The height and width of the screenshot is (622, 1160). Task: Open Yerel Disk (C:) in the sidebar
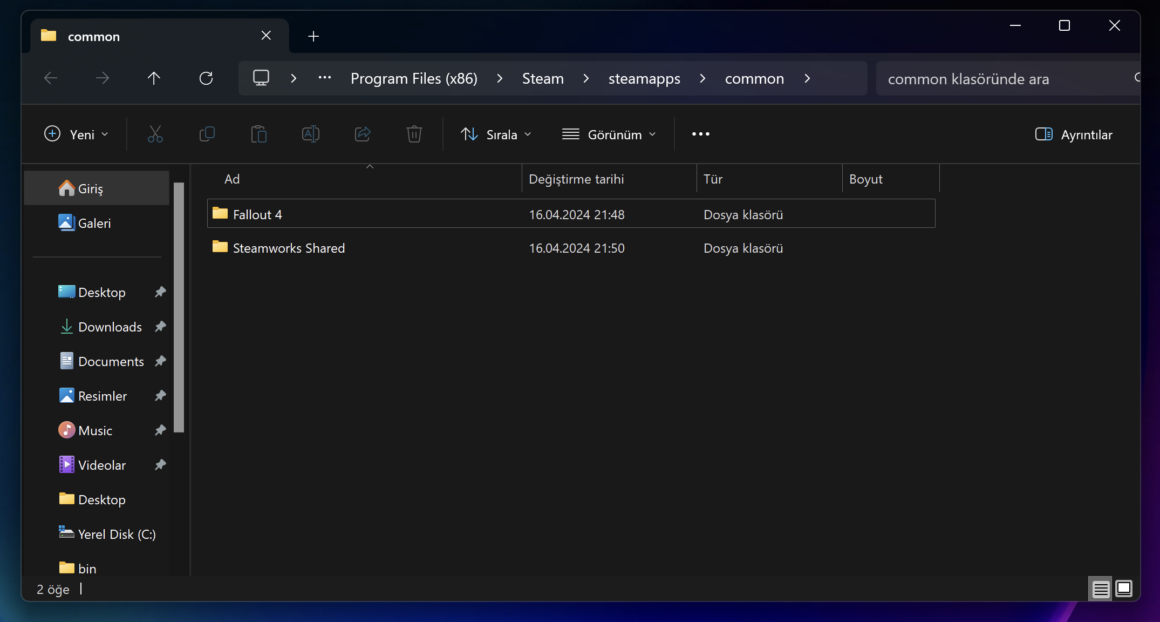(x=97, y=534)
